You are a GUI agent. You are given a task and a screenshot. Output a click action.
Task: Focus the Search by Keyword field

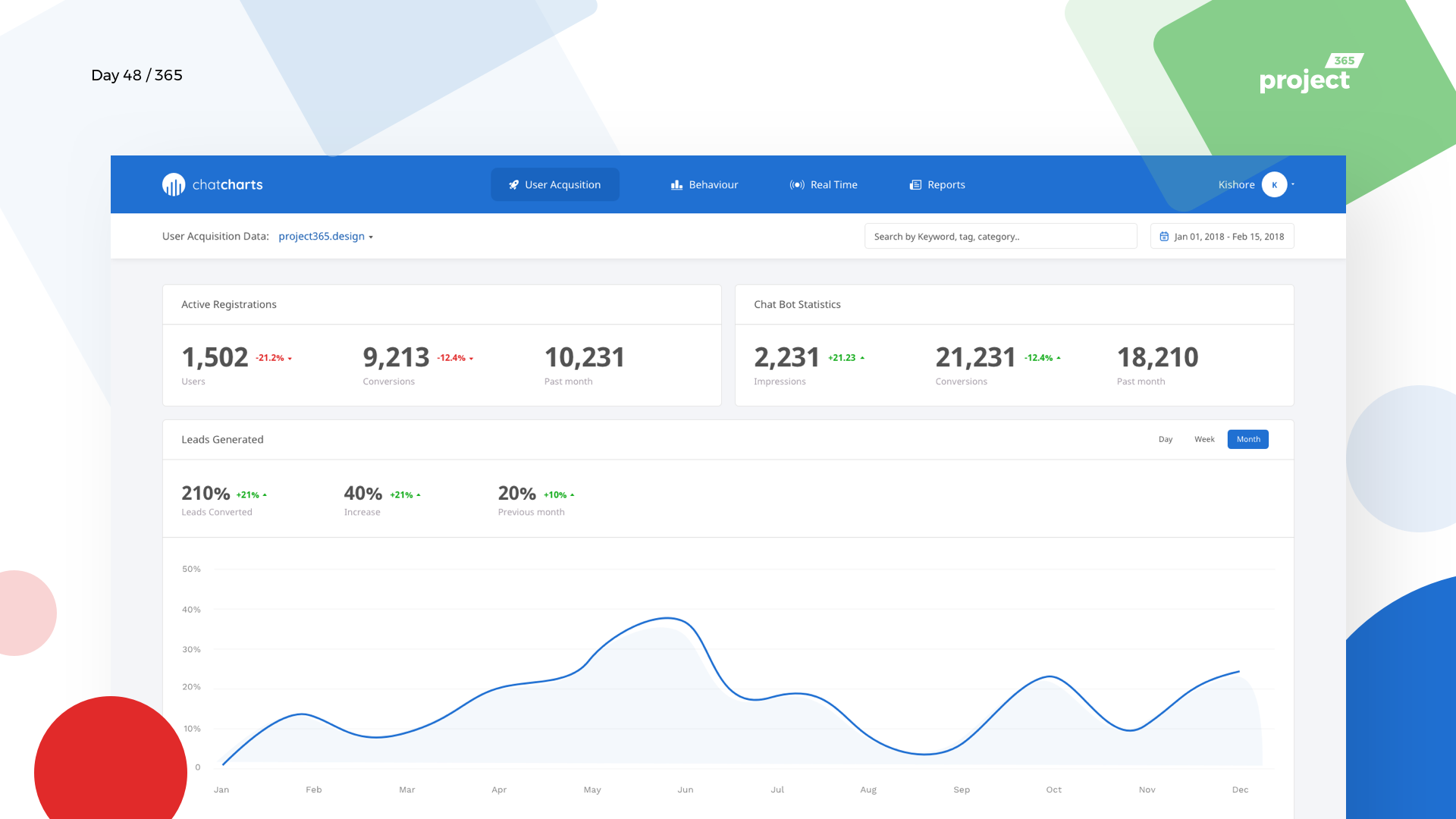point(1000,237)
